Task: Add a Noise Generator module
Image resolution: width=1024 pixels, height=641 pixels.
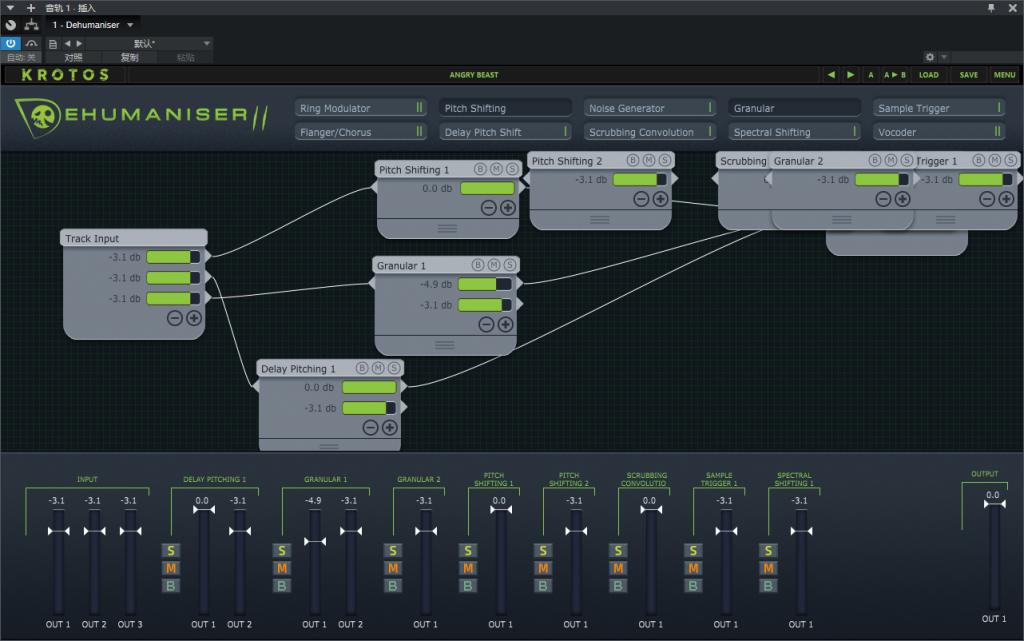Action: [650, 108]
